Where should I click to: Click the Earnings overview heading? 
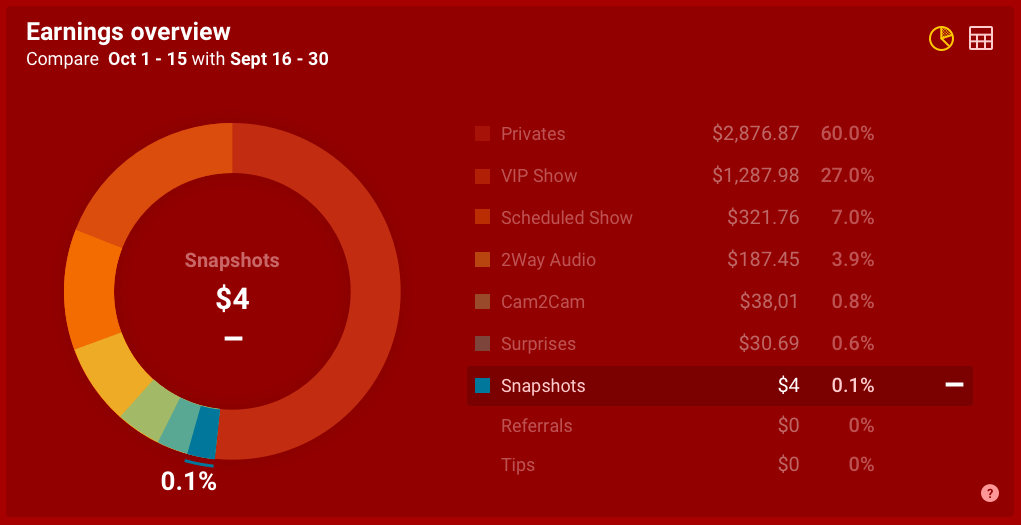click(x=128, y=31)
